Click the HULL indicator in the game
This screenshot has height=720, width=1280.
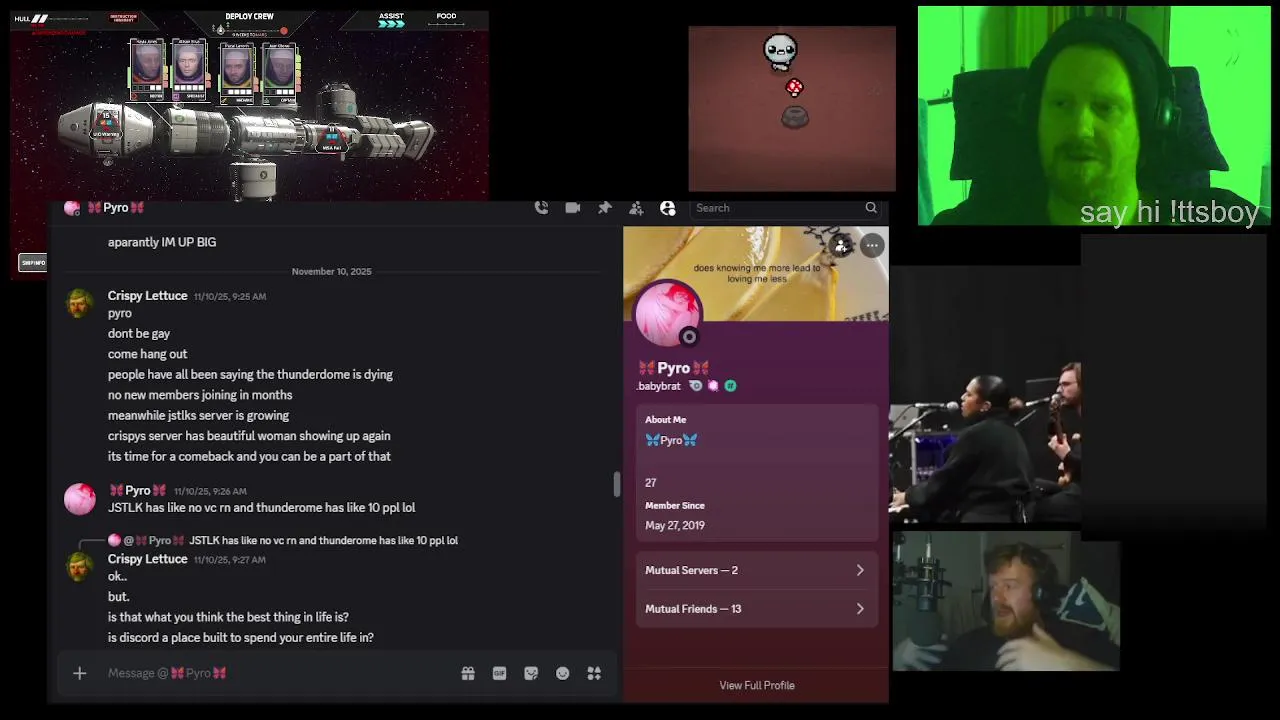pos(30,19)
